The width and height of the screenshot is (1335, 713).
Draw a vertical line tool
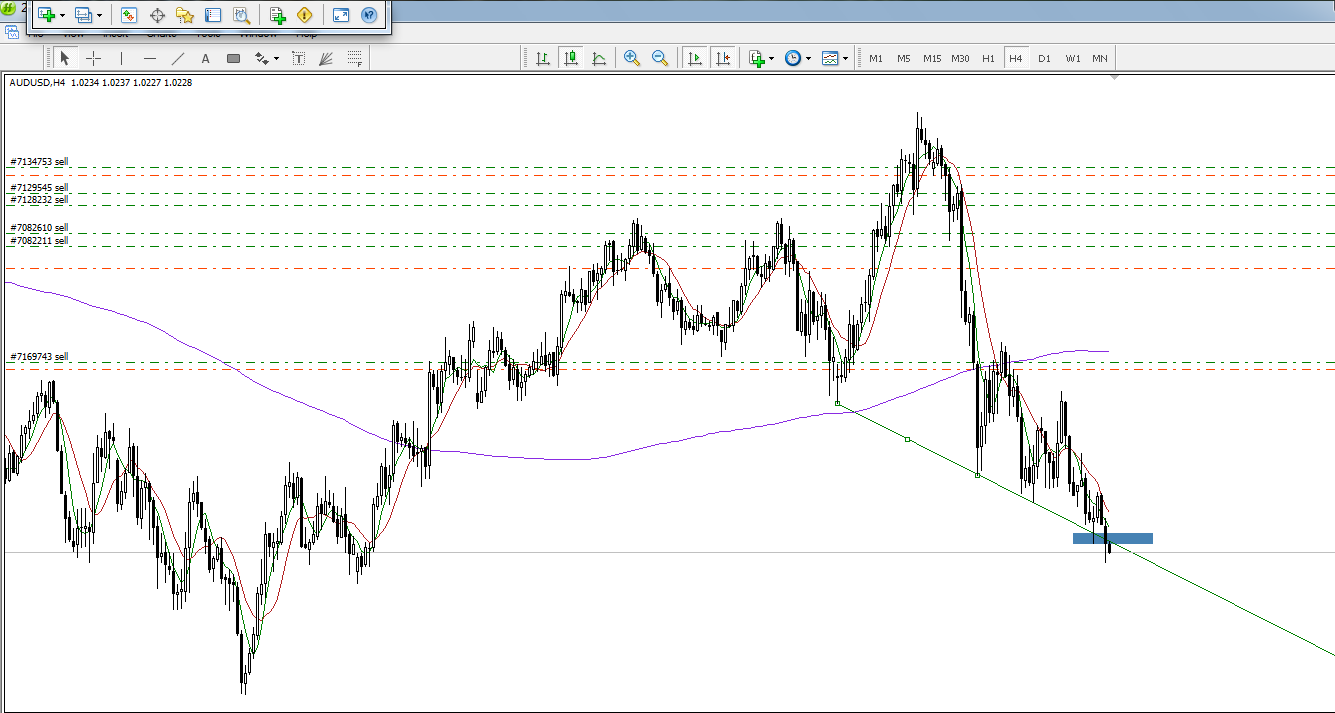(x=122, y=58)
